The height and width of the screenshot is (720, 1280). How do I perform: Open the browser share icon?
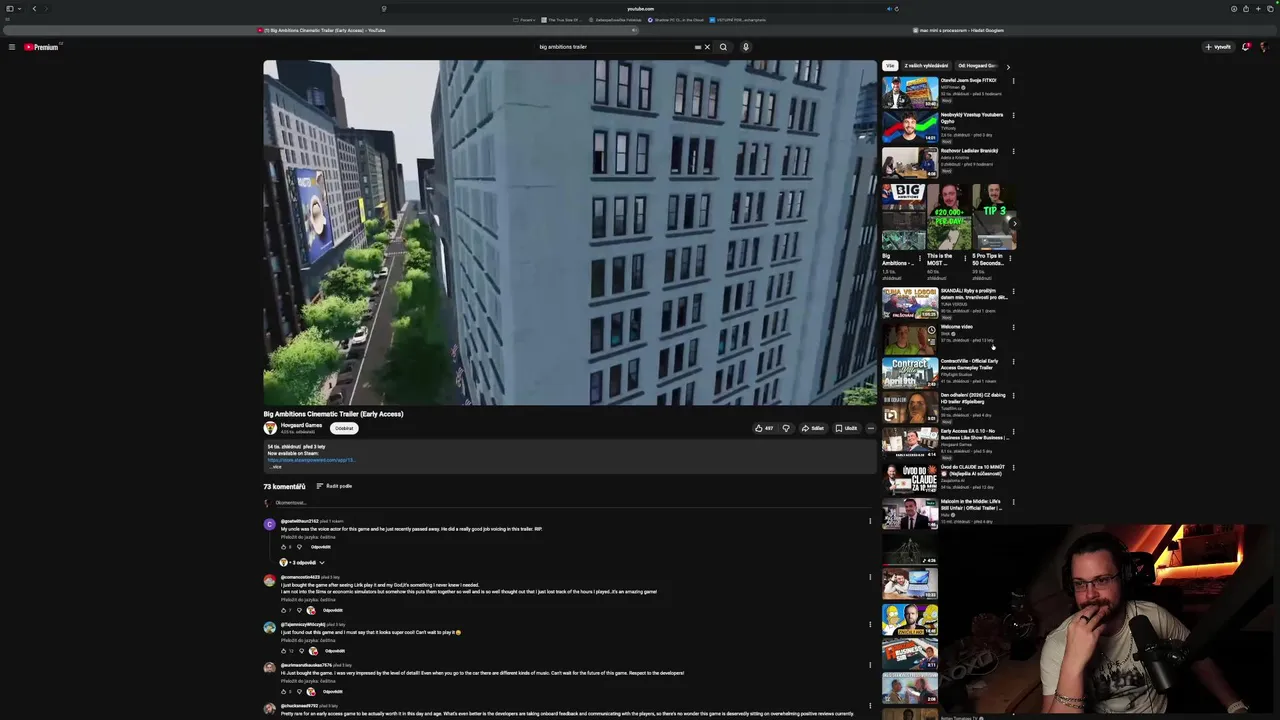click(x=1246, y=9)
